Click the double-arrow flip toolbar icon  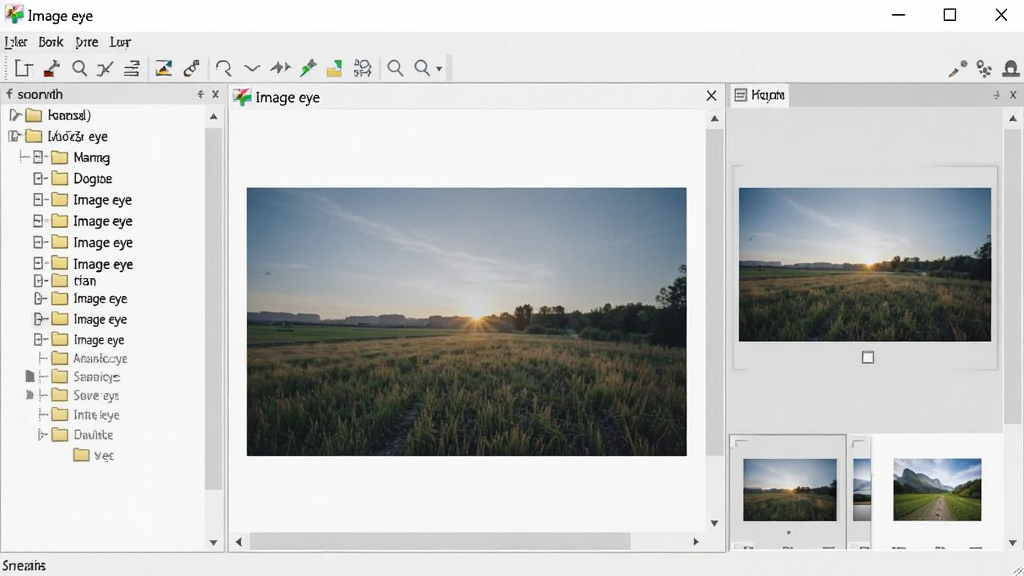(x=281, y=68)
